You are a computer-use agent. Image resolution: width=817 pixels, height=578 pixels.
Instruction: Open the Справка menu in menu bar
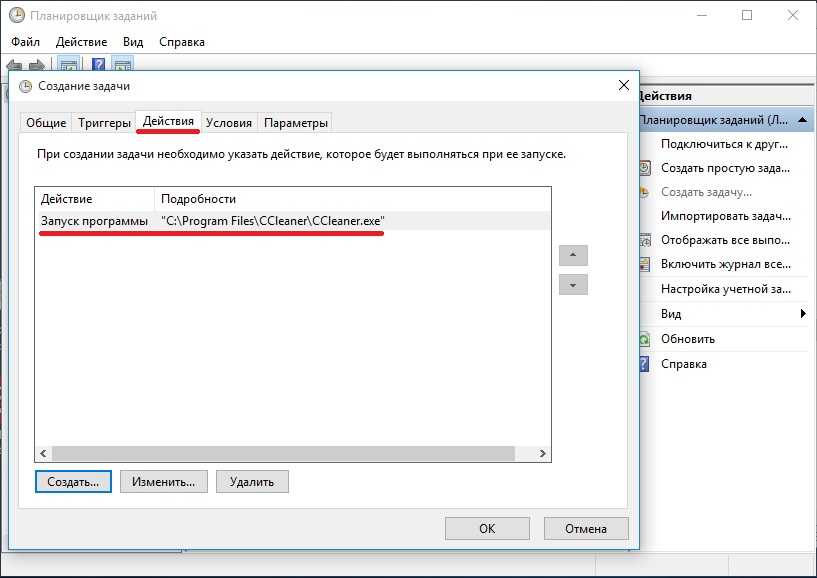[x=182, y=42]
